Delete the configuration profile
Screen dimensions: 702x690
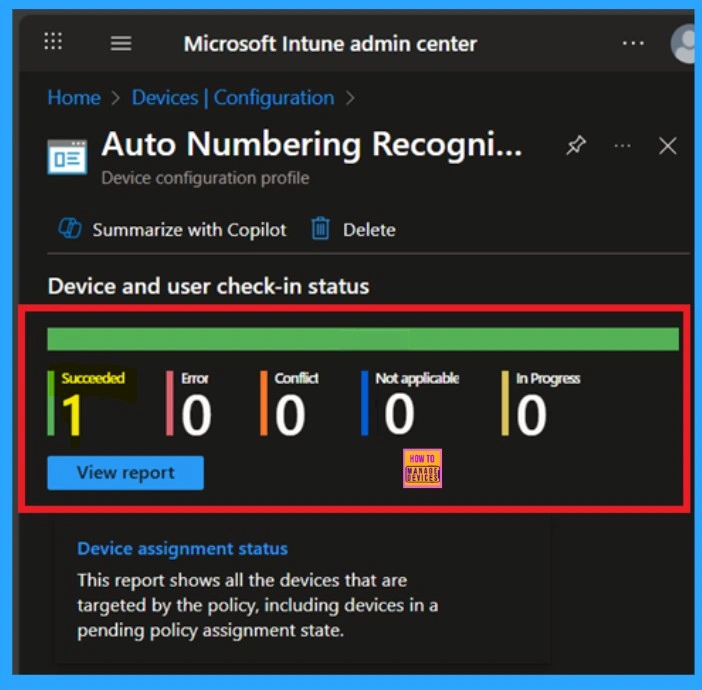point(354,230)
